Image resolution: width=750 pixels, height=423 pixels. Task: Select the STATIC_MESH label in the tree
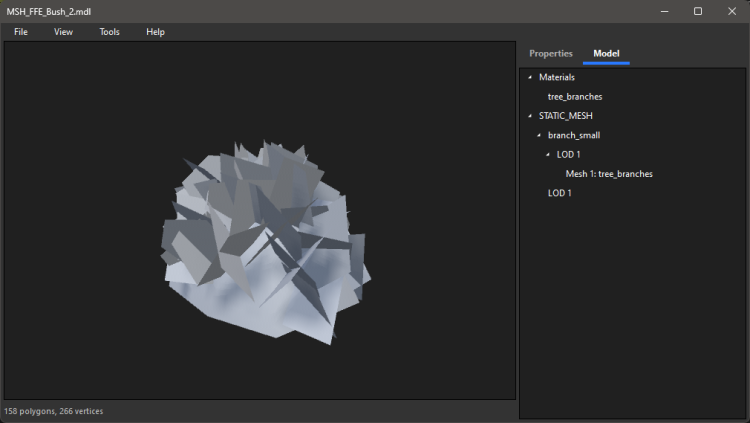tap(565, 116)
